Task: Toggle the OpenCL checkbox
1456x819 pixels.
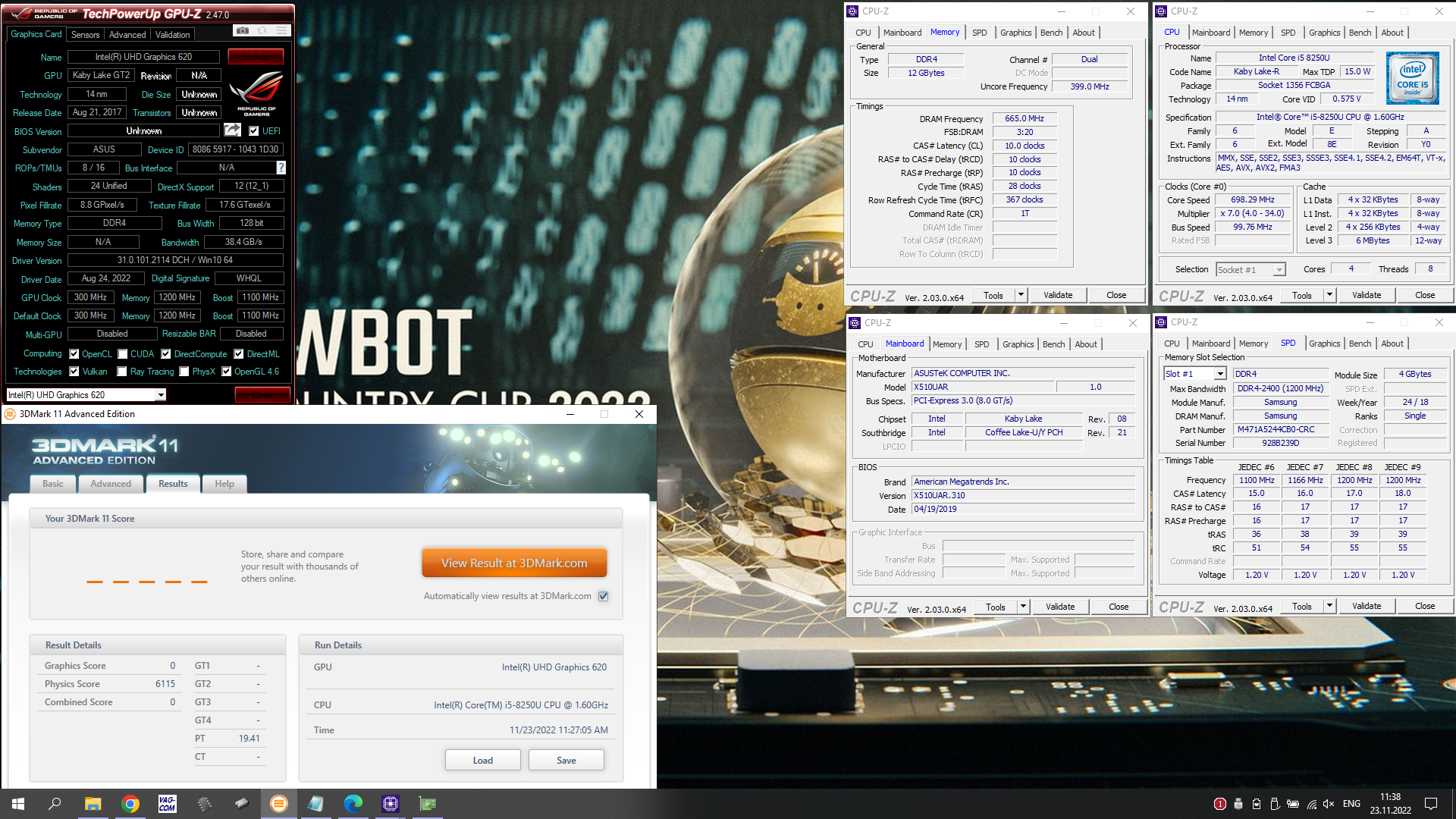Action: [x=74, y=354]
